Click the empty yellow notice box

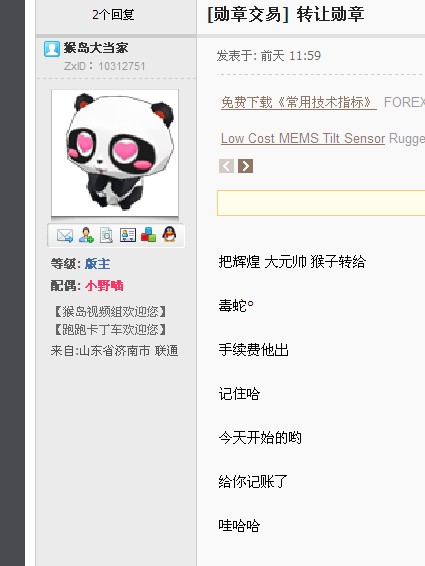[x=321, y=203]
